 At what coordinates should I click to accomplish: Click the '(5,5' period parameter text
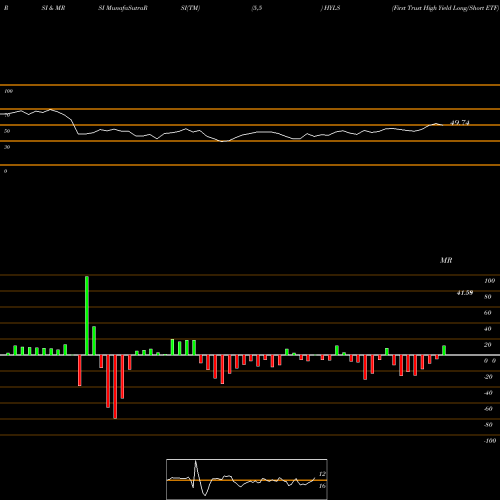(x=257, y=8)
